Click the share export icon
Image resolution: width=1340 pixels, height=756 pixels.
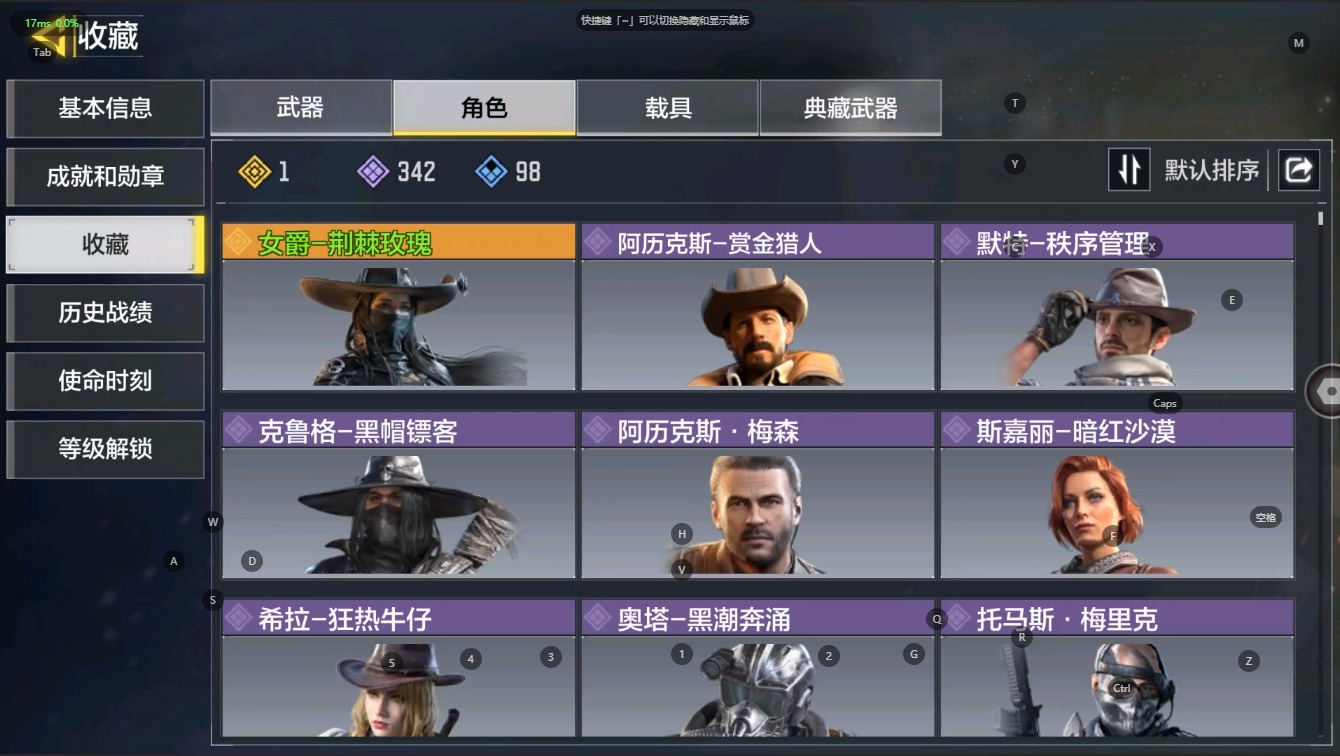click(x=1298, y=170)
